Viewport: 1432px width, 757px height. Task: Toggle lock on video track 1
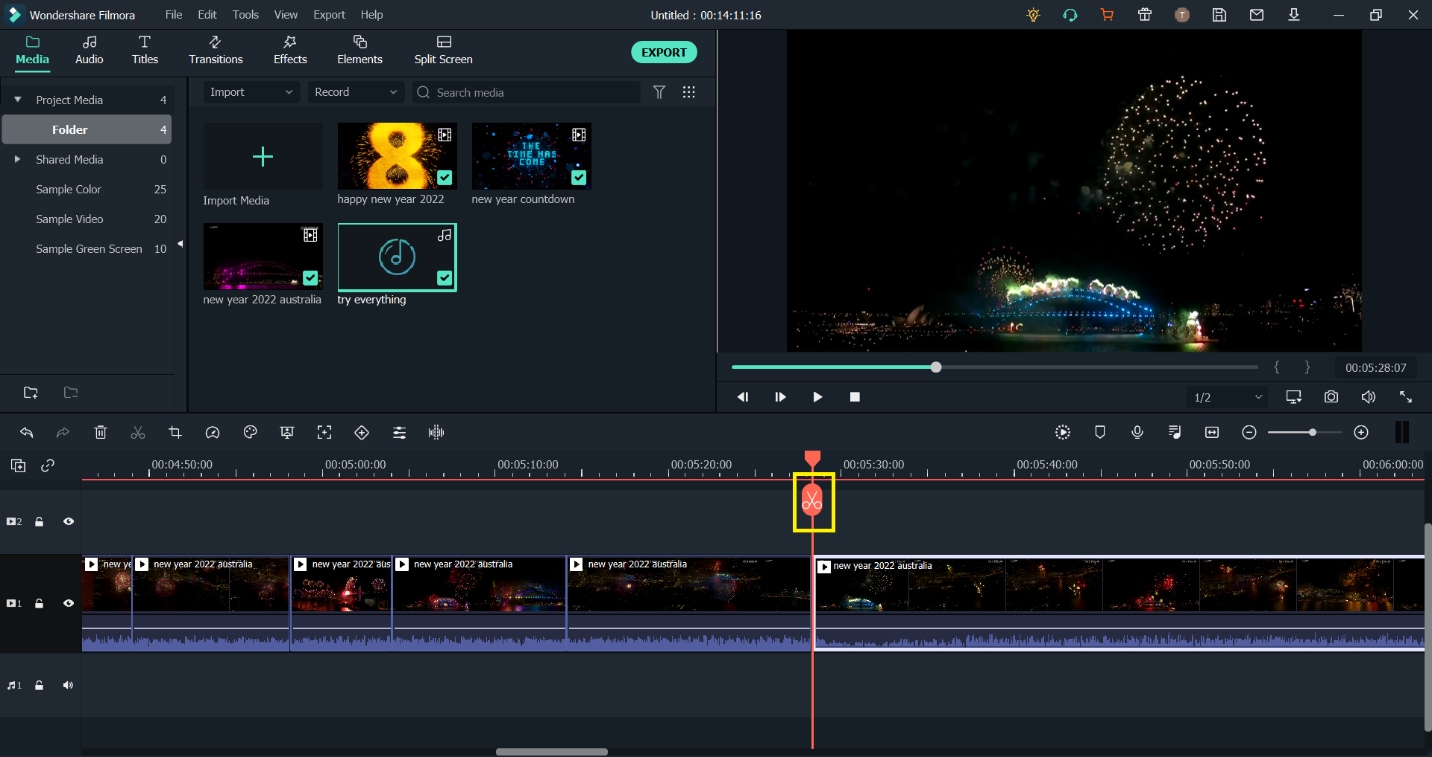coord(39,604)
